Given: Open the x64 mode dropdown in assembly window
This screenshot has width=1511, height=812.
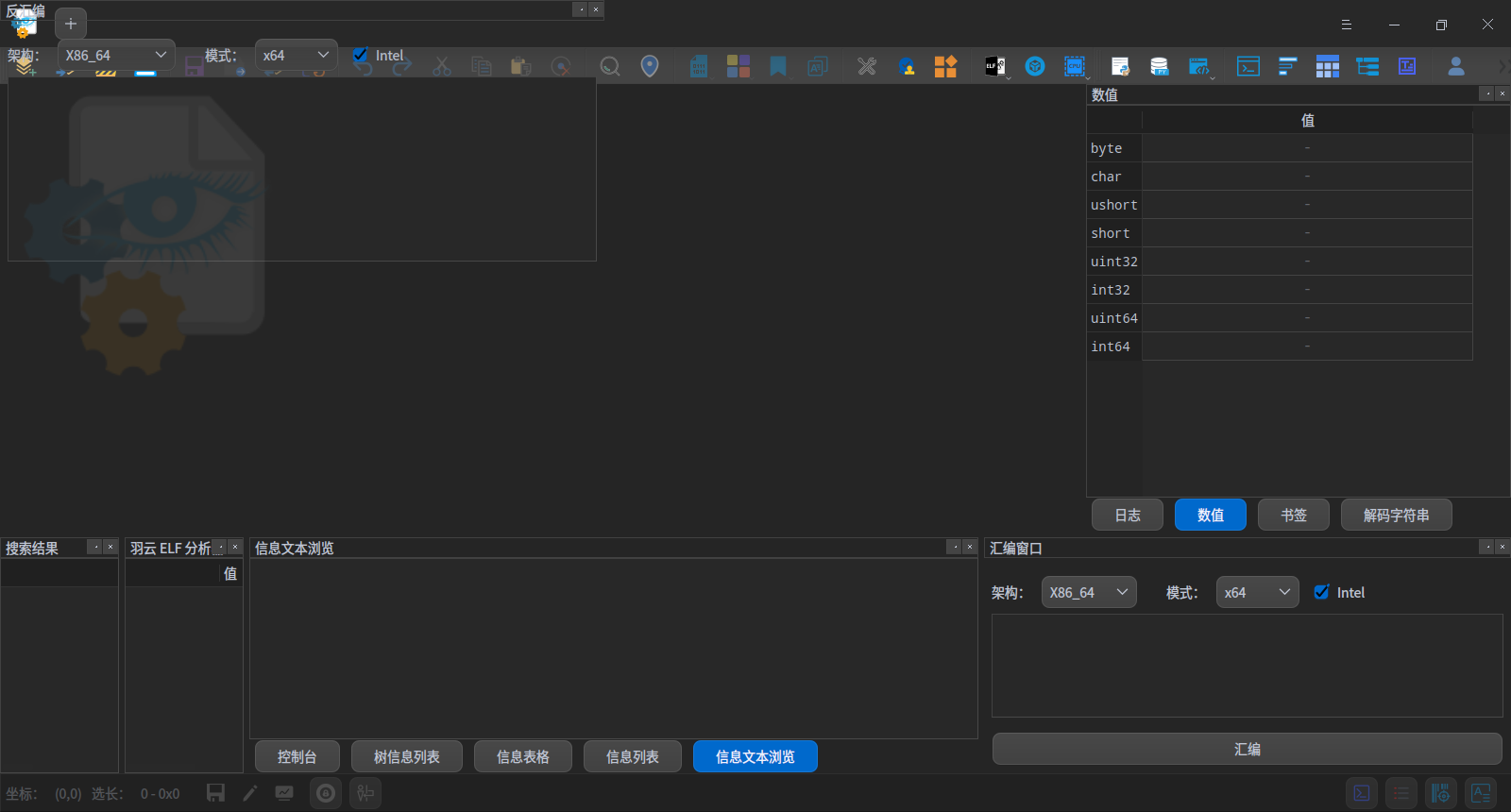Looking at the screenshot, I should [x=1256, y=592].
